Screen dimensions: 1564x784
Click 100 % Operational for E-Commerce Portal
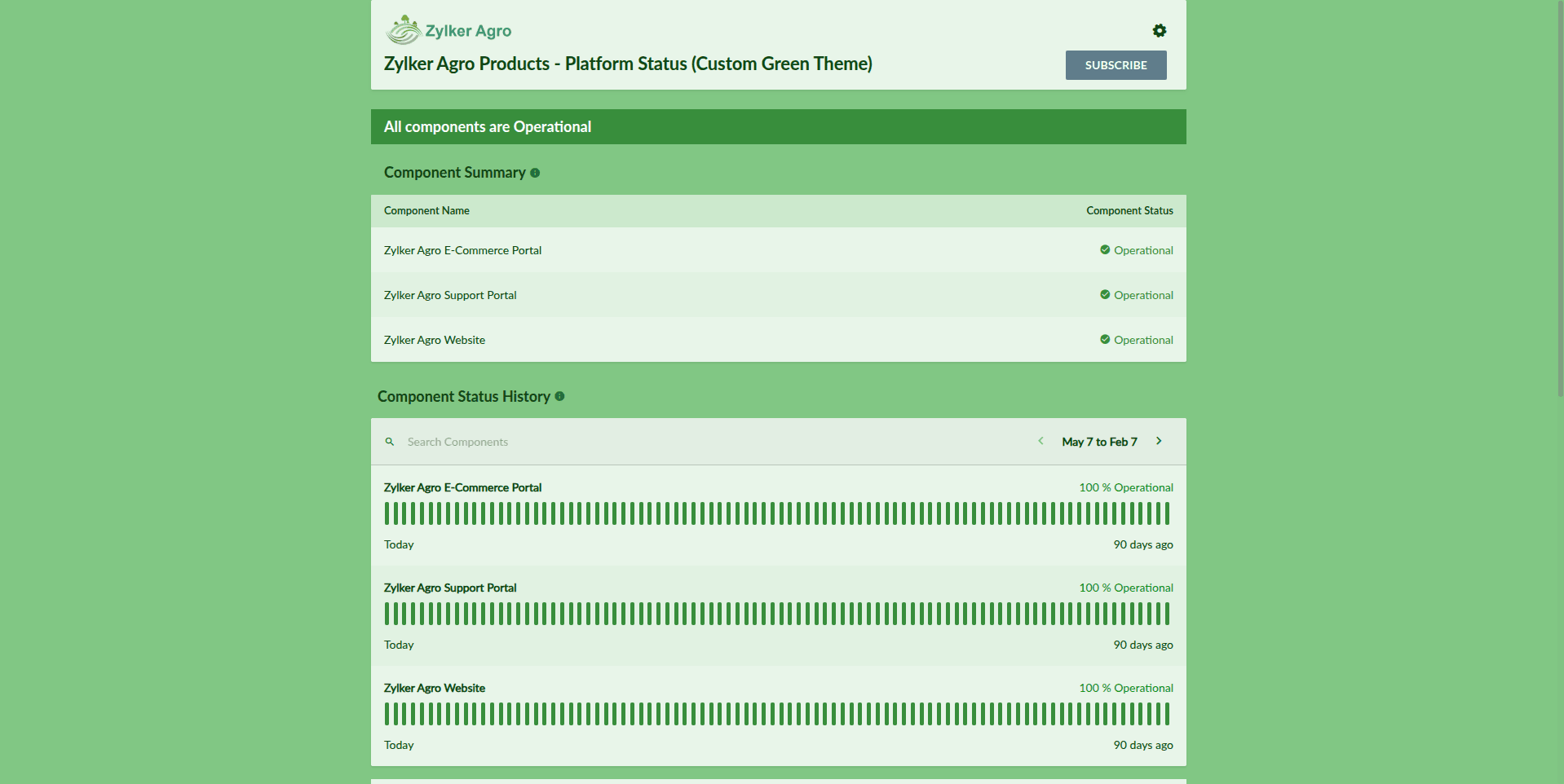(1126, 487)
